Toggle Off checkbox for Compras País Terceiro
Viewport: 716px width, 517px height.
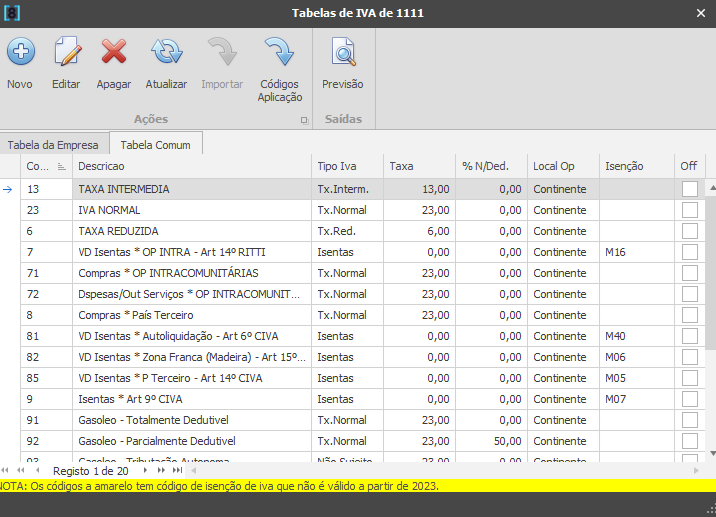690,315
